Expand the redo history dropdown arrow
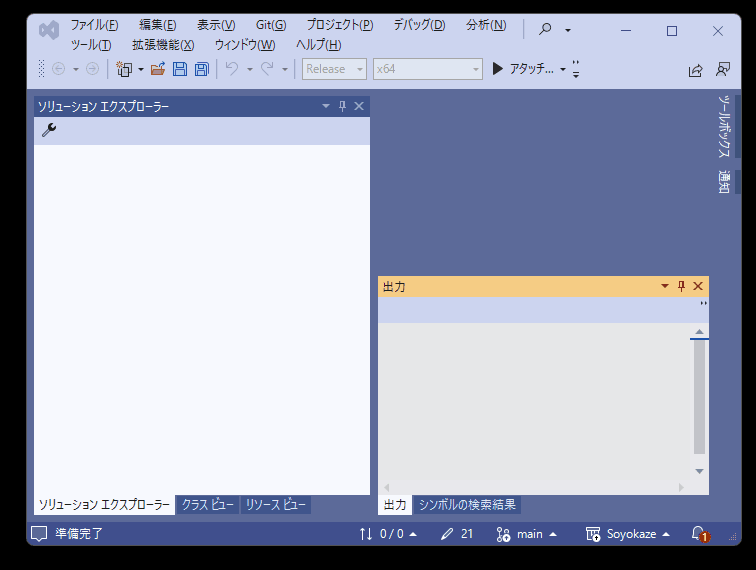The image size is (756, 570). [x=285, y=69]
